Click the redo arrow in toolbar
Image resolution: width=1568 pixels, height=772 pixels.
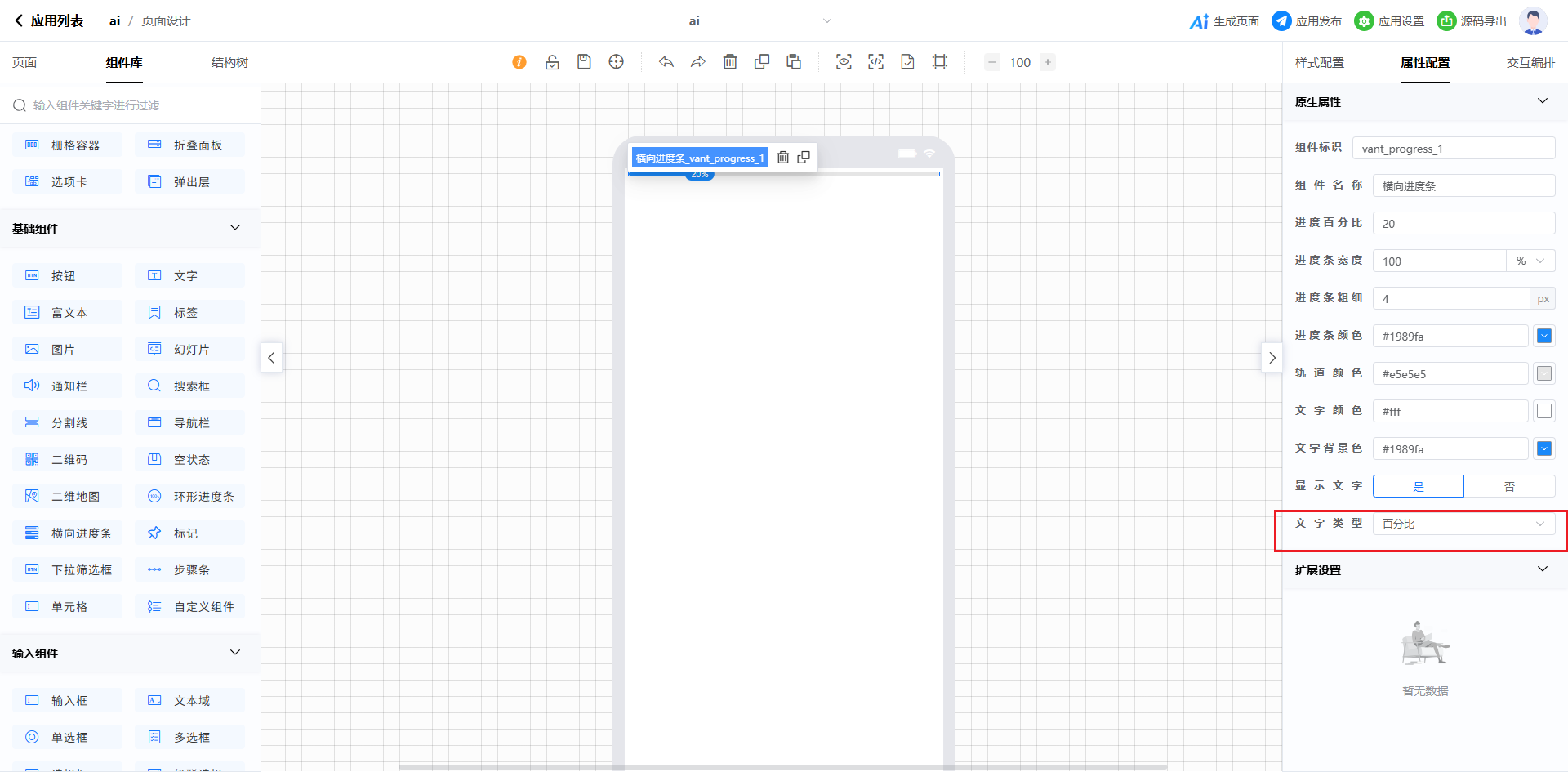coord(697,62)
